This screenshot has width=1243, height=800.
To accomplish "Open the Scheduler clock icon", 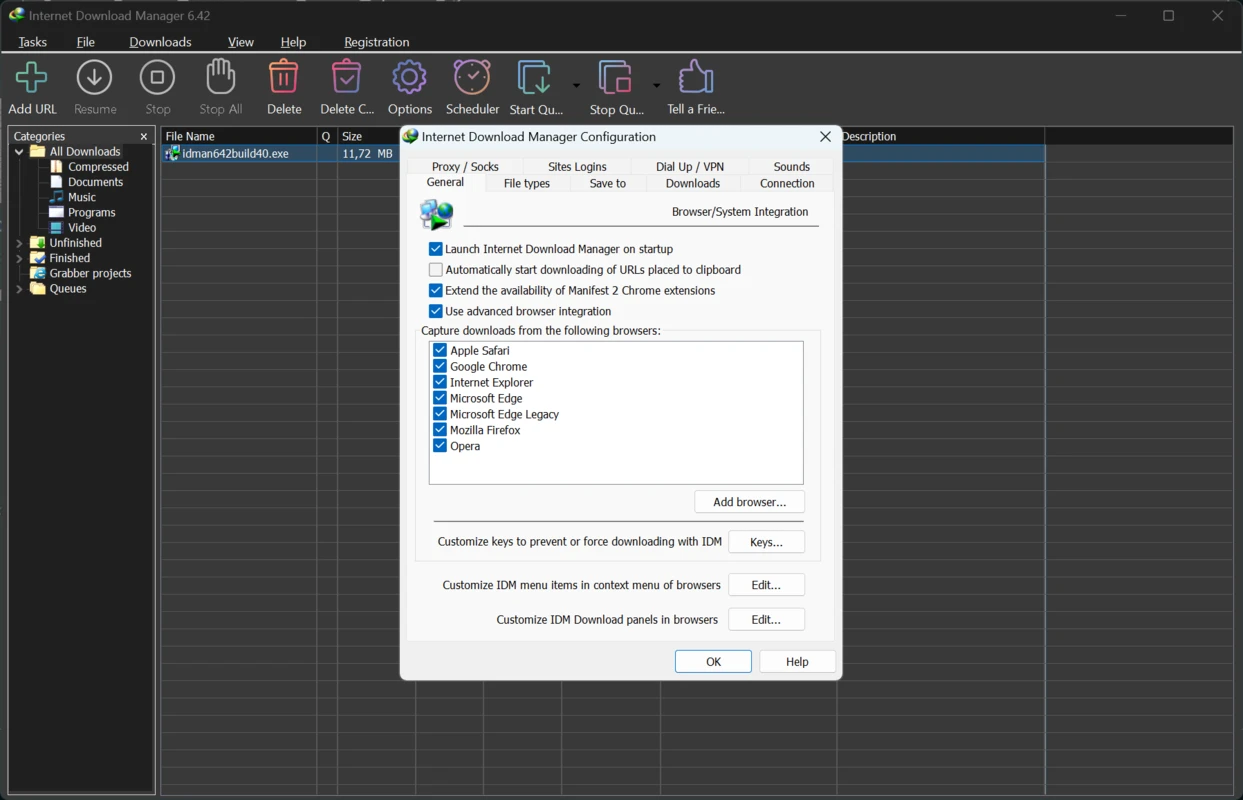I will tap(472, 78).
